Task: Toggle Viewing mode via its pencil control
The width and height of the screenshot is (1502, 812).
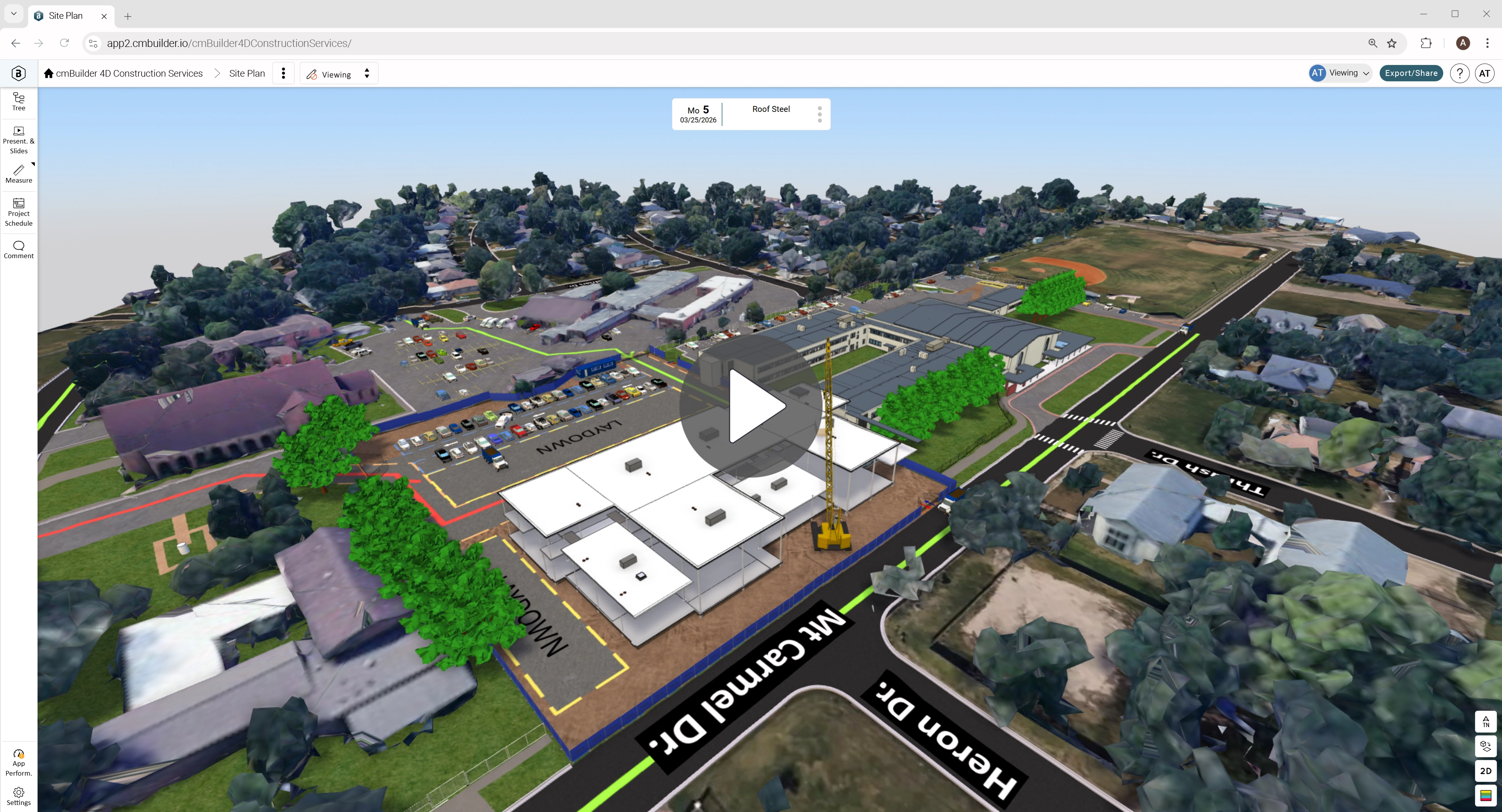Action: tap(313, 74)
